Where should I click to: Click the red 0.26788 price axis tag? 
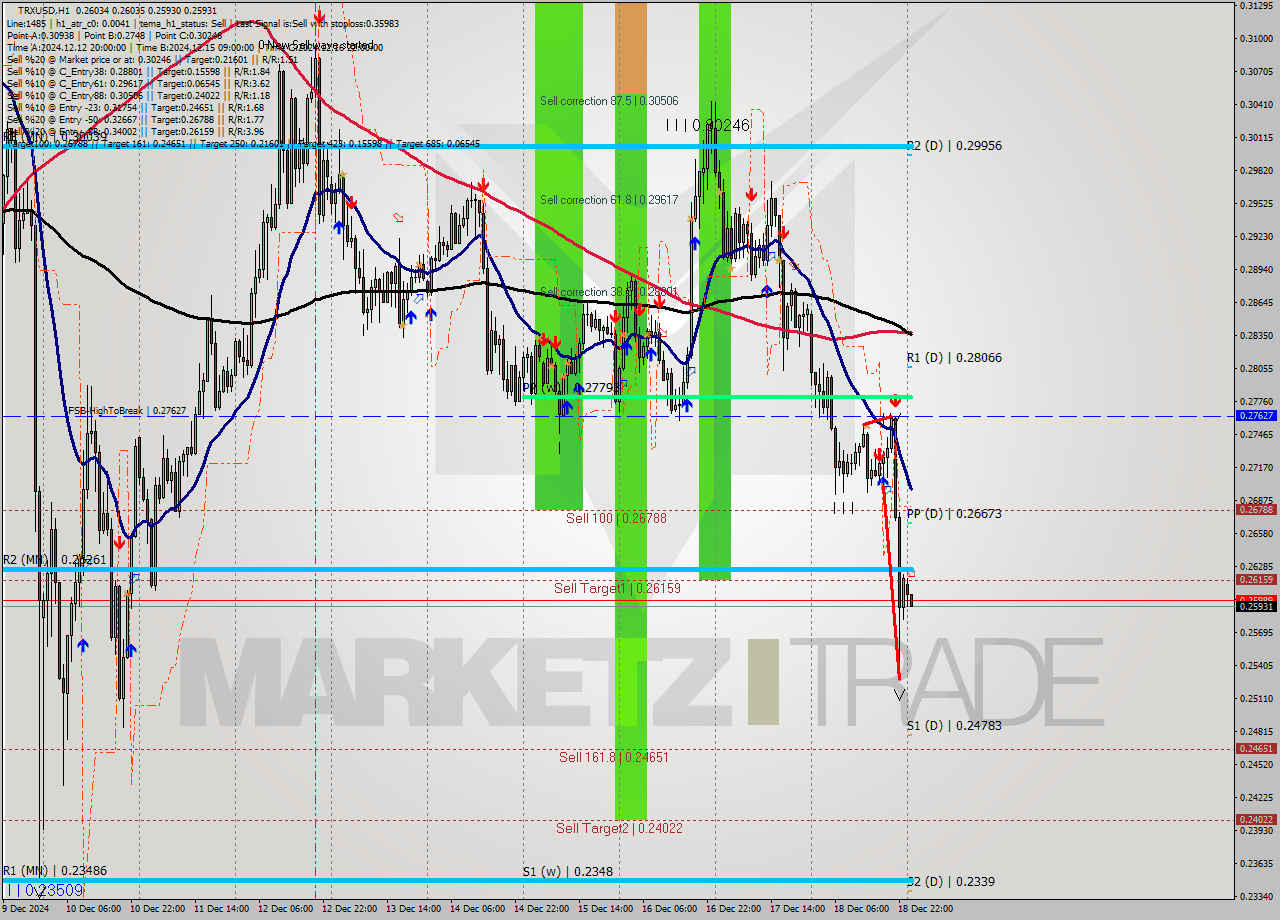1256,509
